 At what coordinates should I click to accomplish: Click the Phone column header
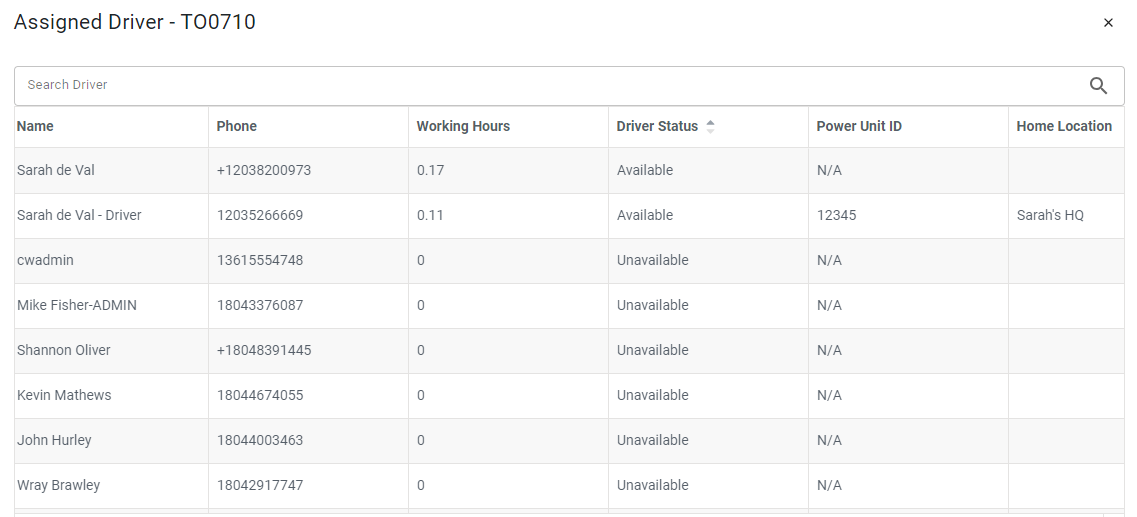(236, 126)
